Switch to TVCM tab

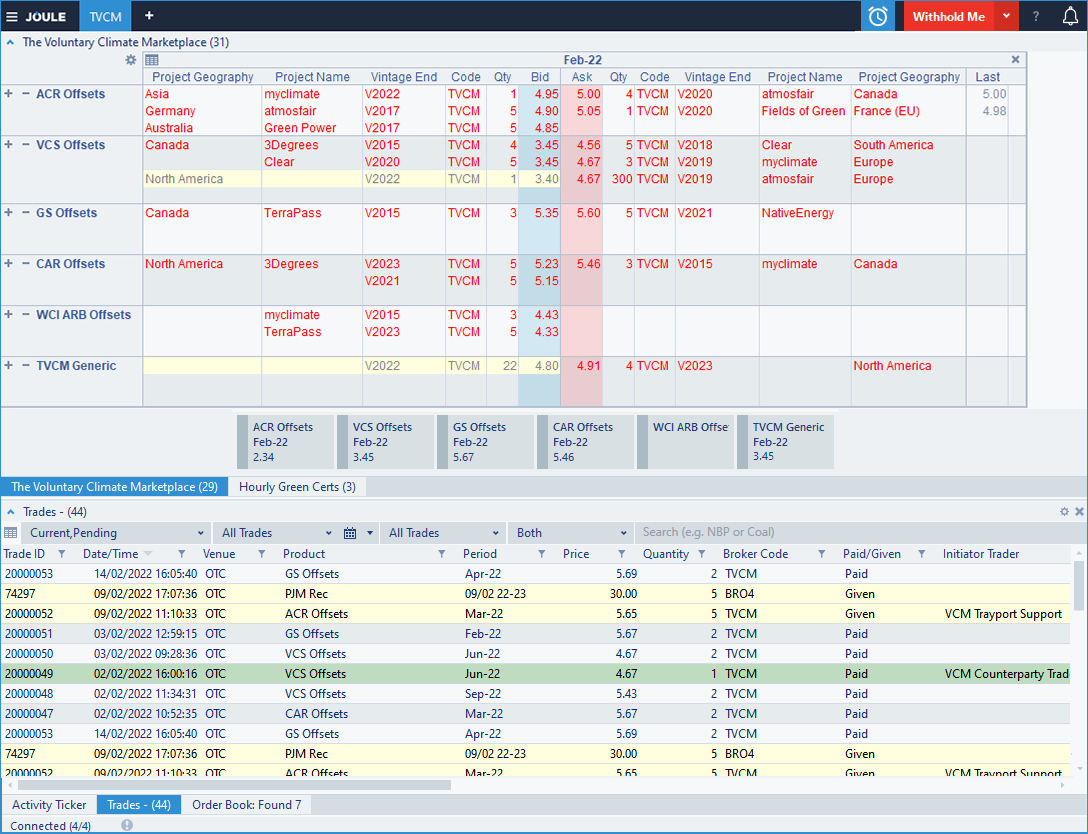pyautogui.click(x=105, y=16)
